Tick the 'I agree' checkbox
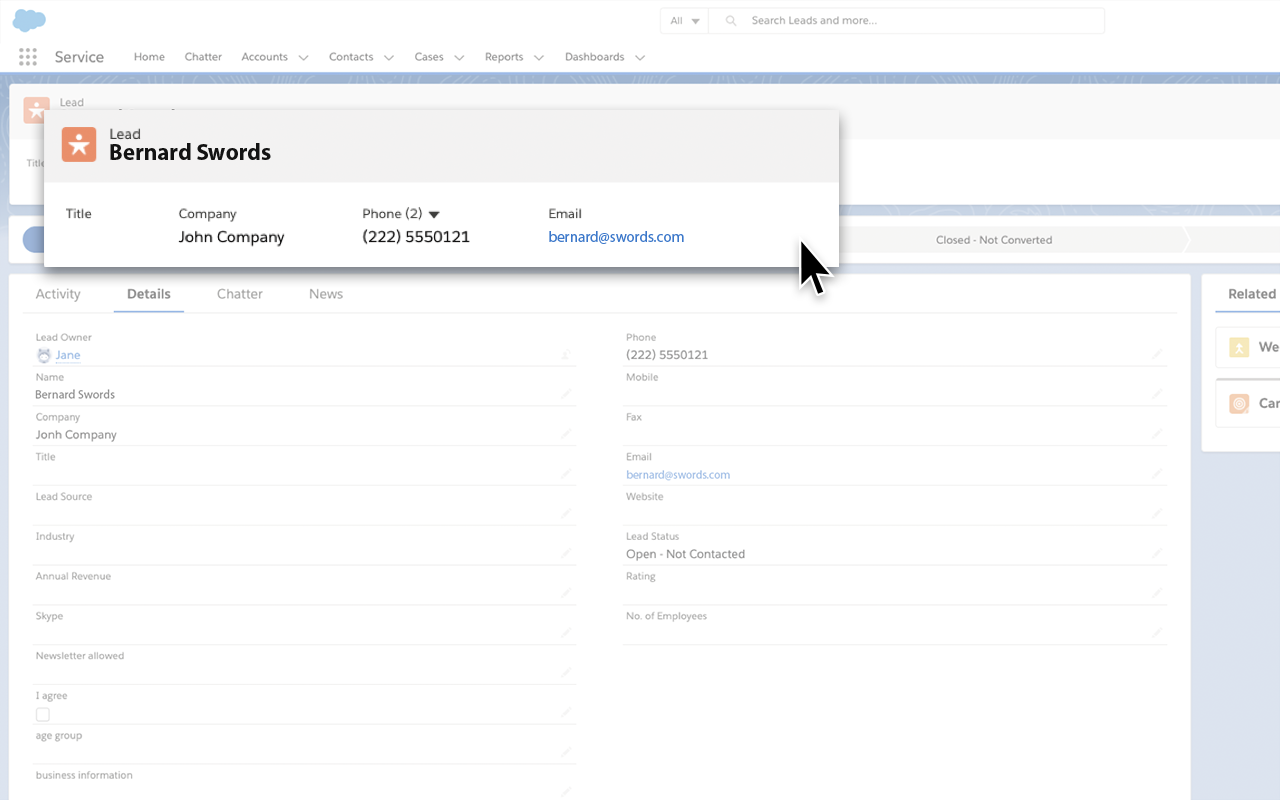 pyautogui.click(x=42, y=714)
